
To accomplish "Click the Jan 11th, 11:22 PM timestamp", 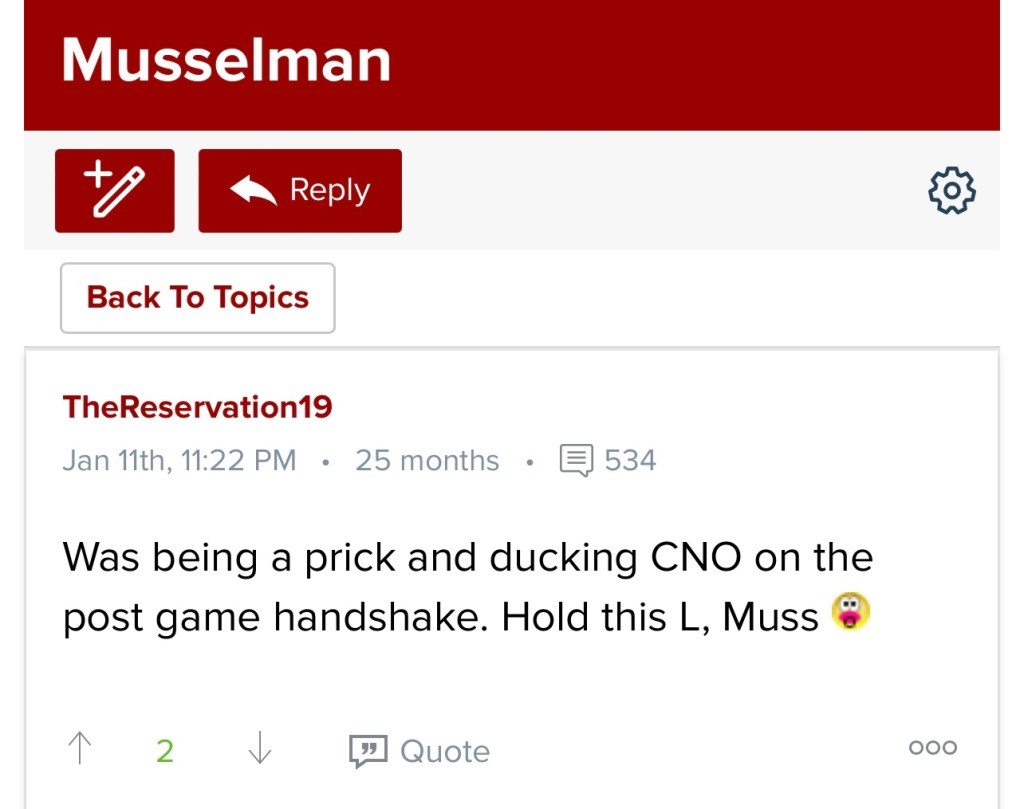I will [179, 461].
